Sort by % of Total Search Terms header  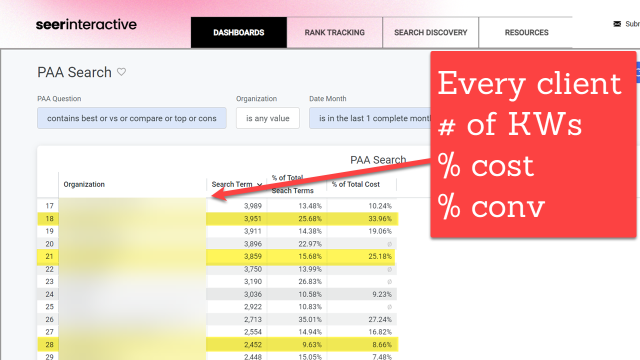[292, 184]
